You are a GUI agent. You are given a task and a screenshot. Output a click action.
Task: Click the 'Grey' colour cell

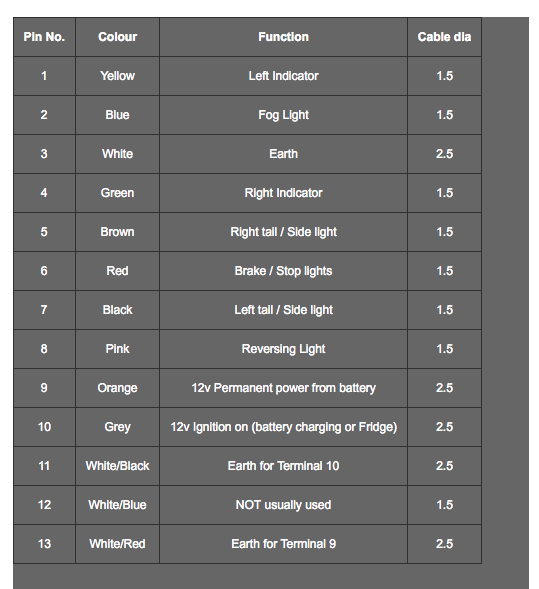coord(117,427)
